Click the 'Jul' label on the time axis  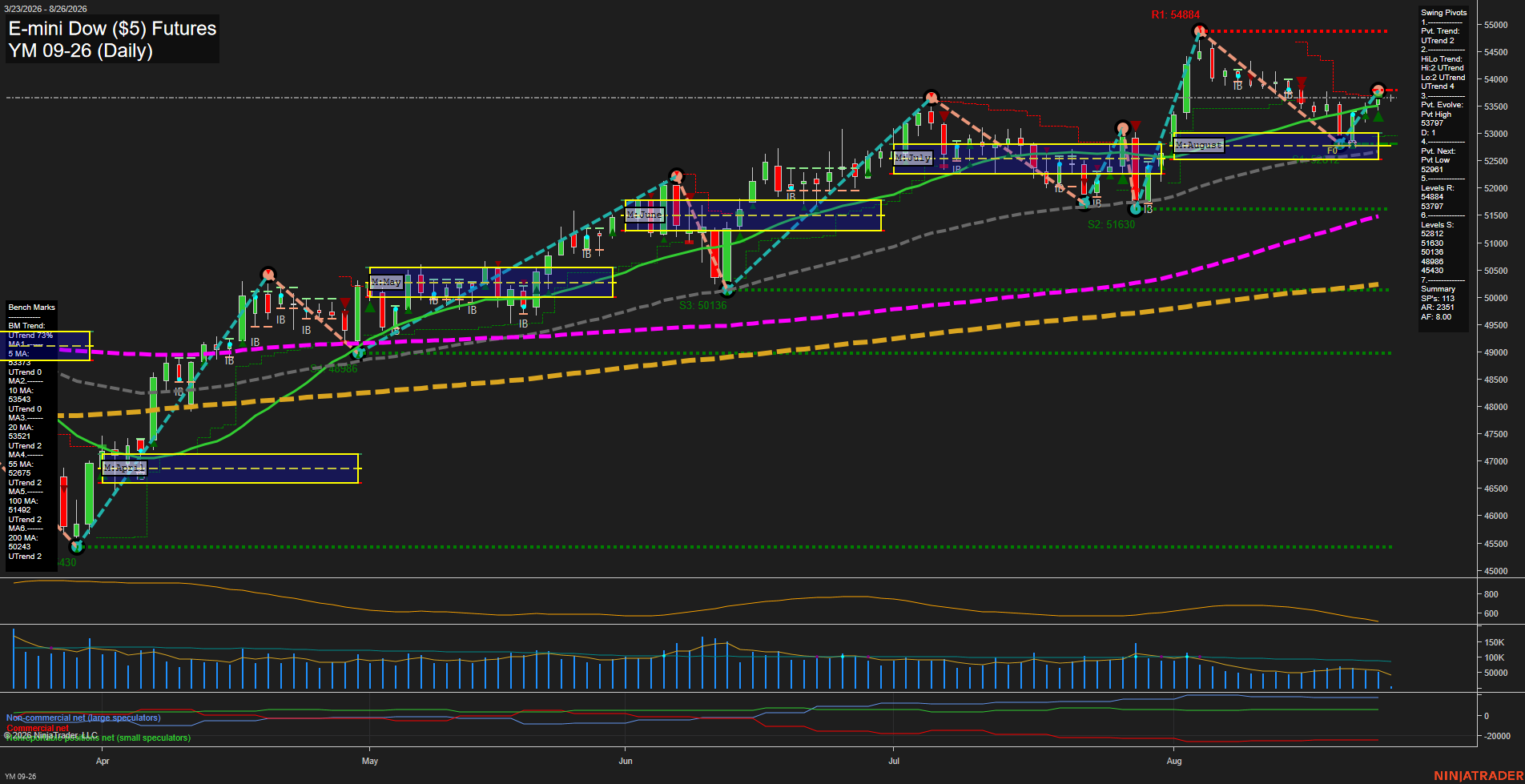(894, 762)
